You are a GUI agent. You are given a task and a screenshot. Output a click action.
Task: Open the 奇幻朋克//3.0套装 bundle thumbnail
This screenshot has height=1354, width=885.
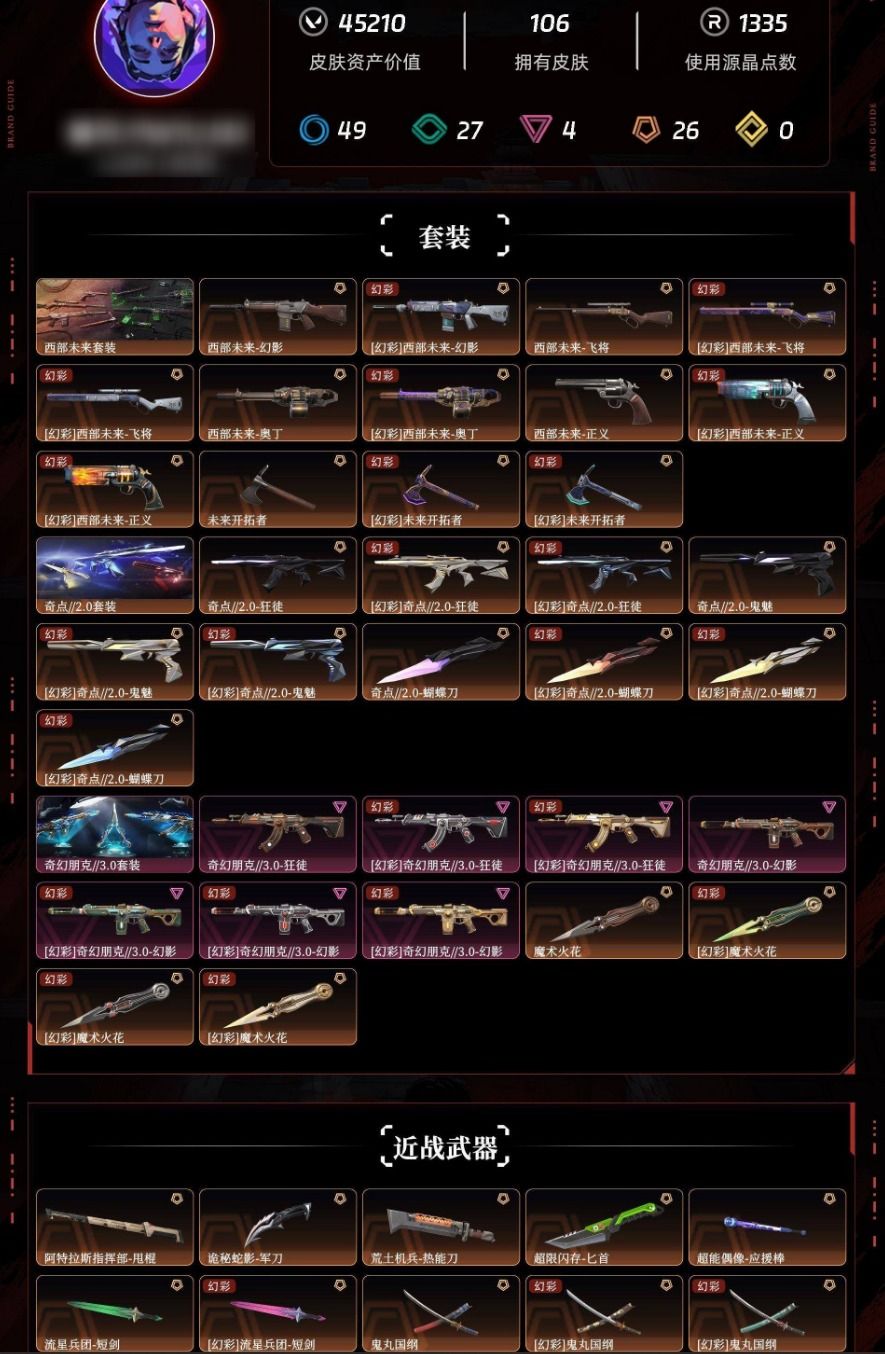(x=115, y=835)
